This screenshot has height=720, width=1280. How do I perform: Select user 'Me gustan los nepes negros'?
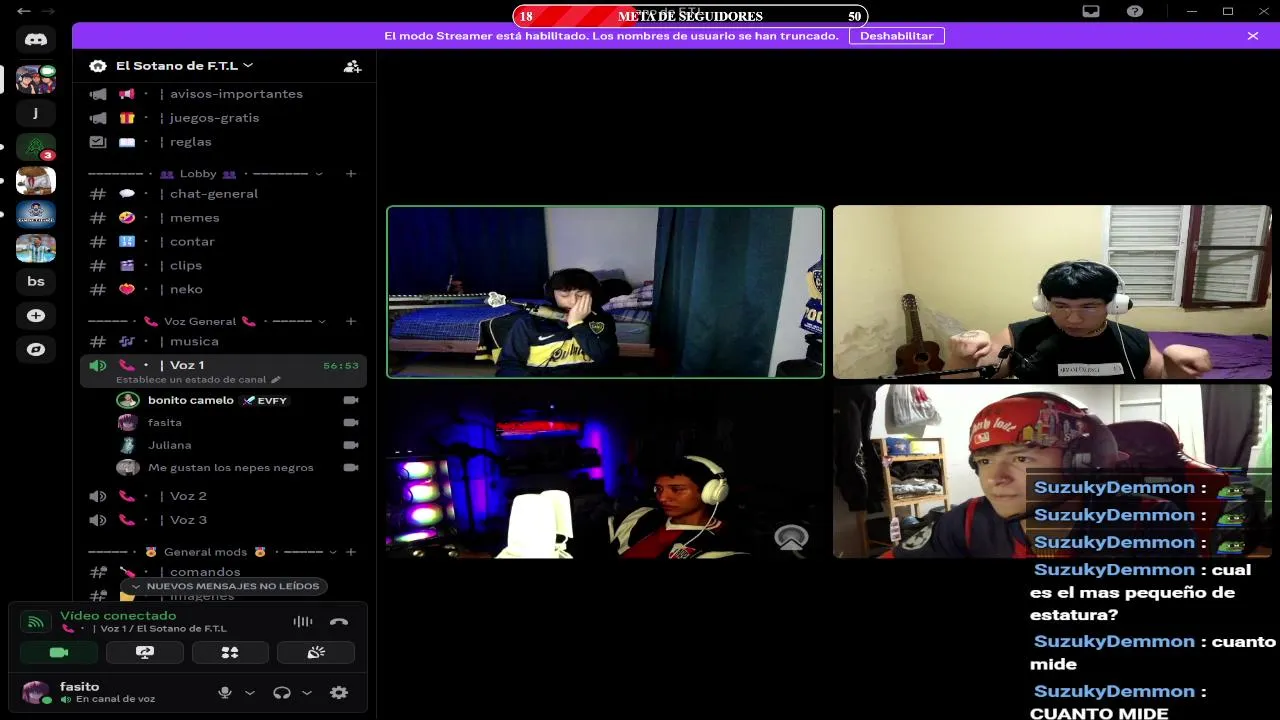(x=238, y=468)
